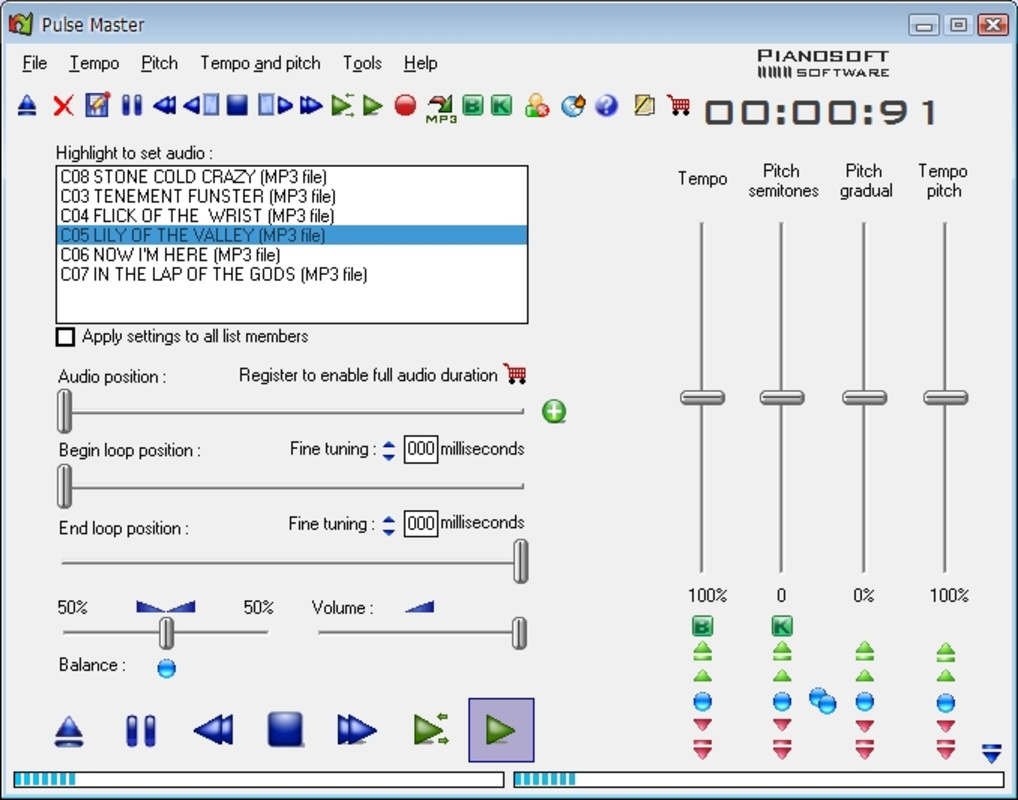The image size is (1018, 800).
Task: Click the double blue spheres link icon
Action: pos(823,701)
